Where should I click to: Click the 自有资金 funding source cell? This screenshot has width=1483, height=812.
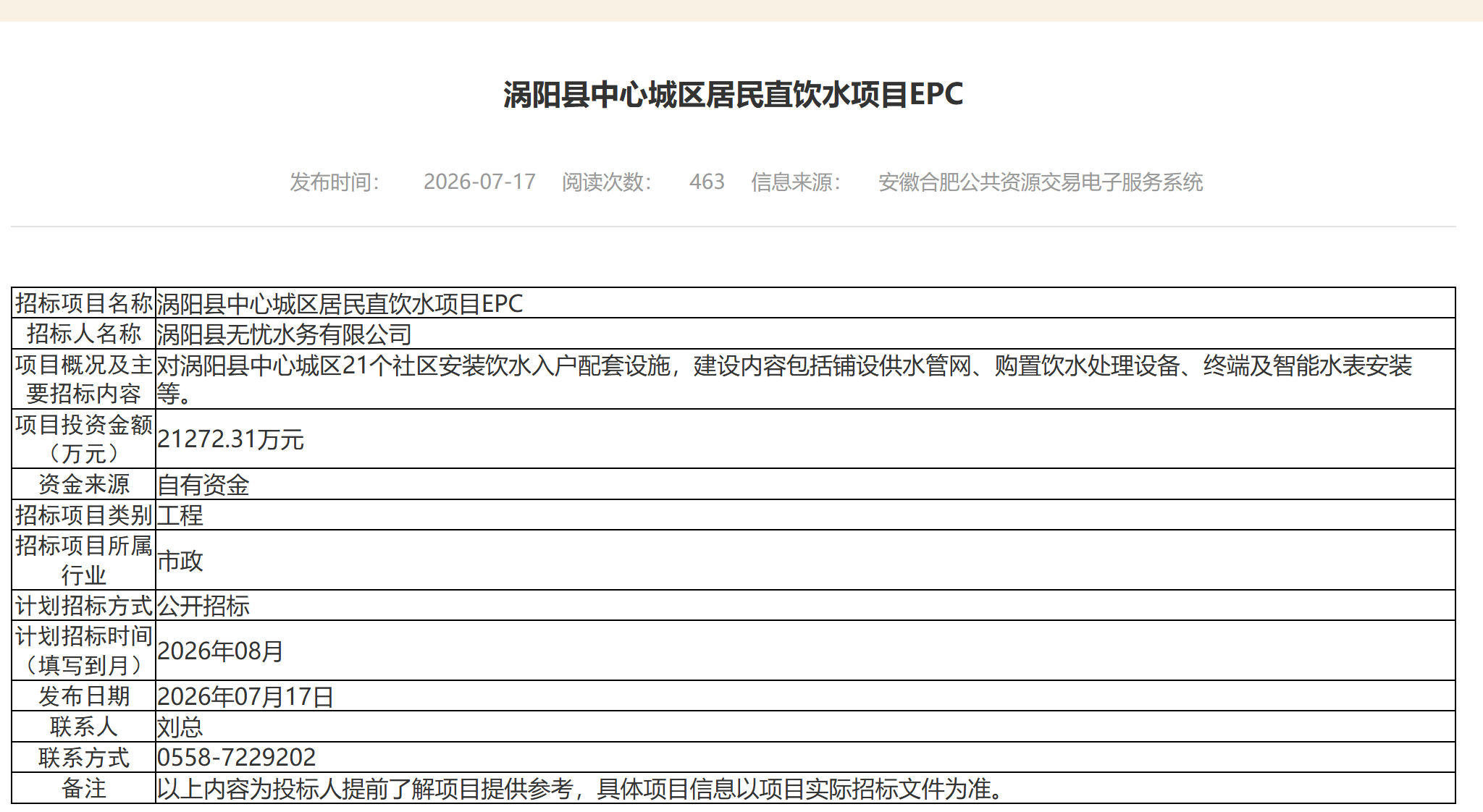[x=203, y=485]
